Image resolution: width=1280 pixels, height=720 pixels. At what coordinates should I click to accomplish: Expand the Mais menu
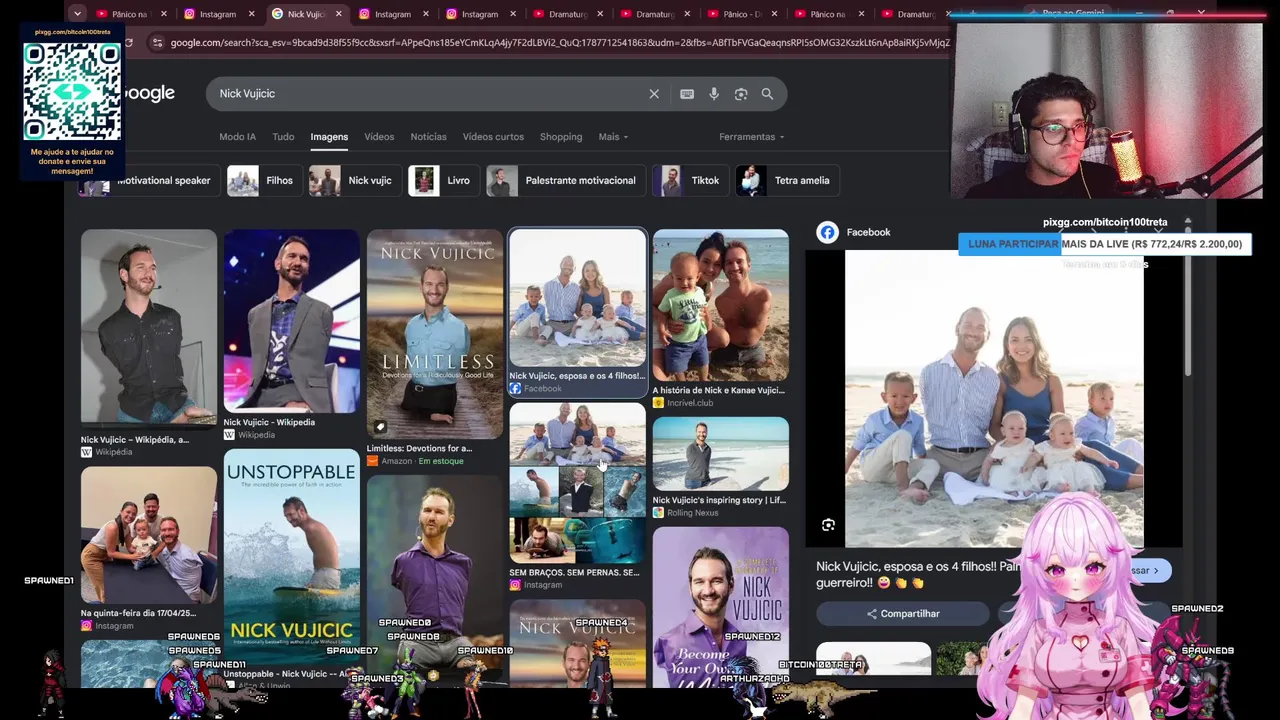(x=613, y=137)
